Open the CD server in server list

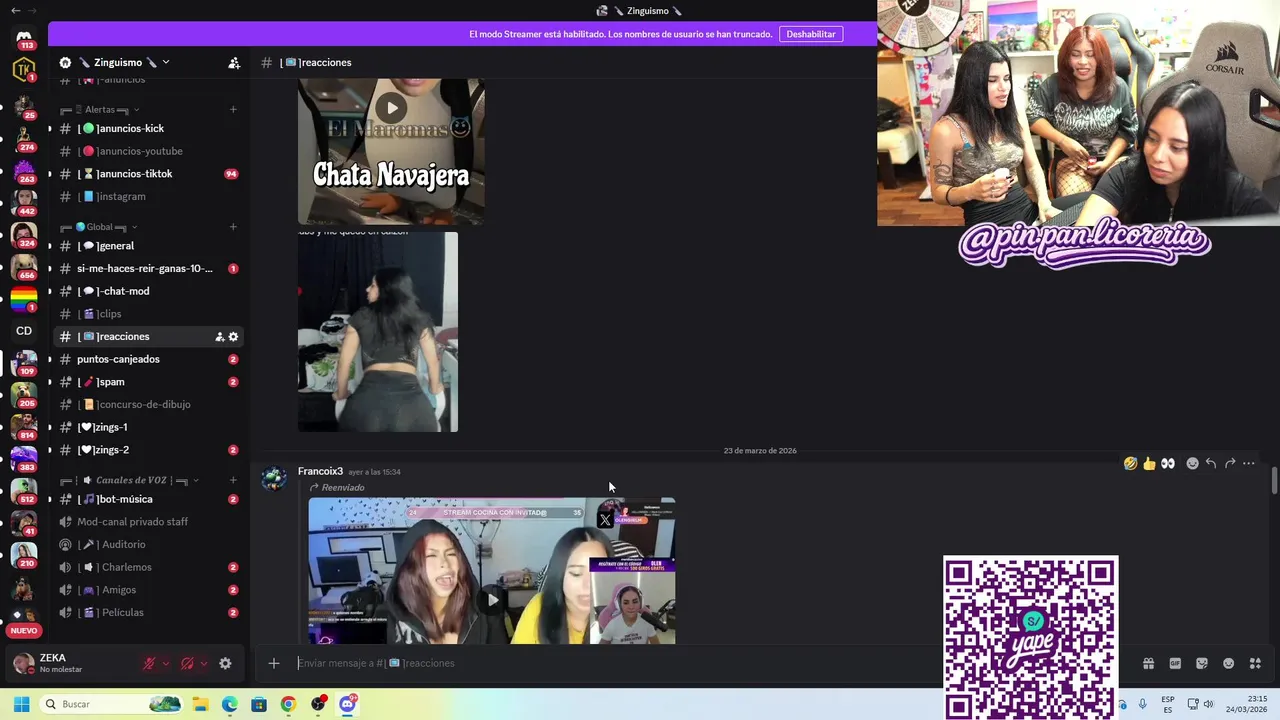click(24, 331)
